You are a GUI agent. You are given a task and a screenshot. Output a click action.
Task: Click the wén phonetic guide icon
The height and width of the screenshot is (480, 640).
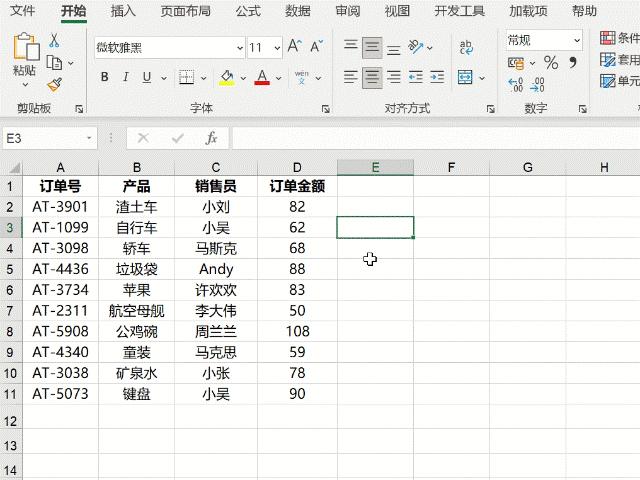(302, 77)
